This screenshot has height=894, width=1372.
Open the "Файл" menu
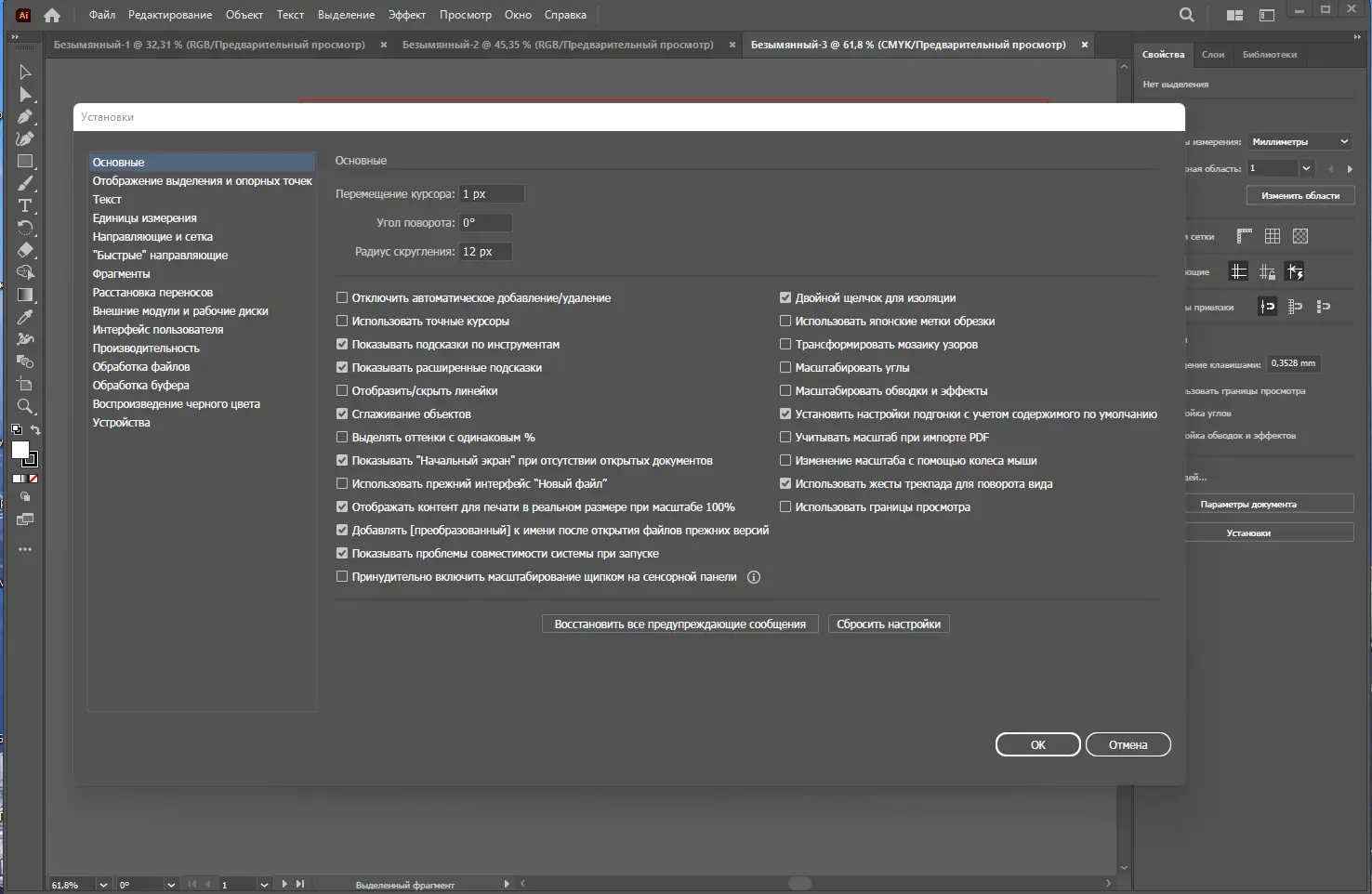tap(102, 15)
